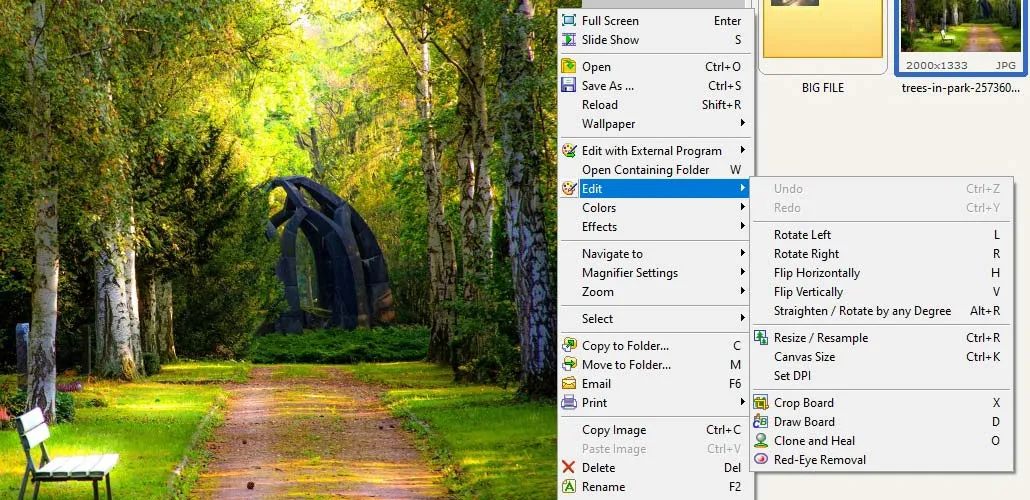
Task: Click the red X Delete icon
Action: click(568, 468)
